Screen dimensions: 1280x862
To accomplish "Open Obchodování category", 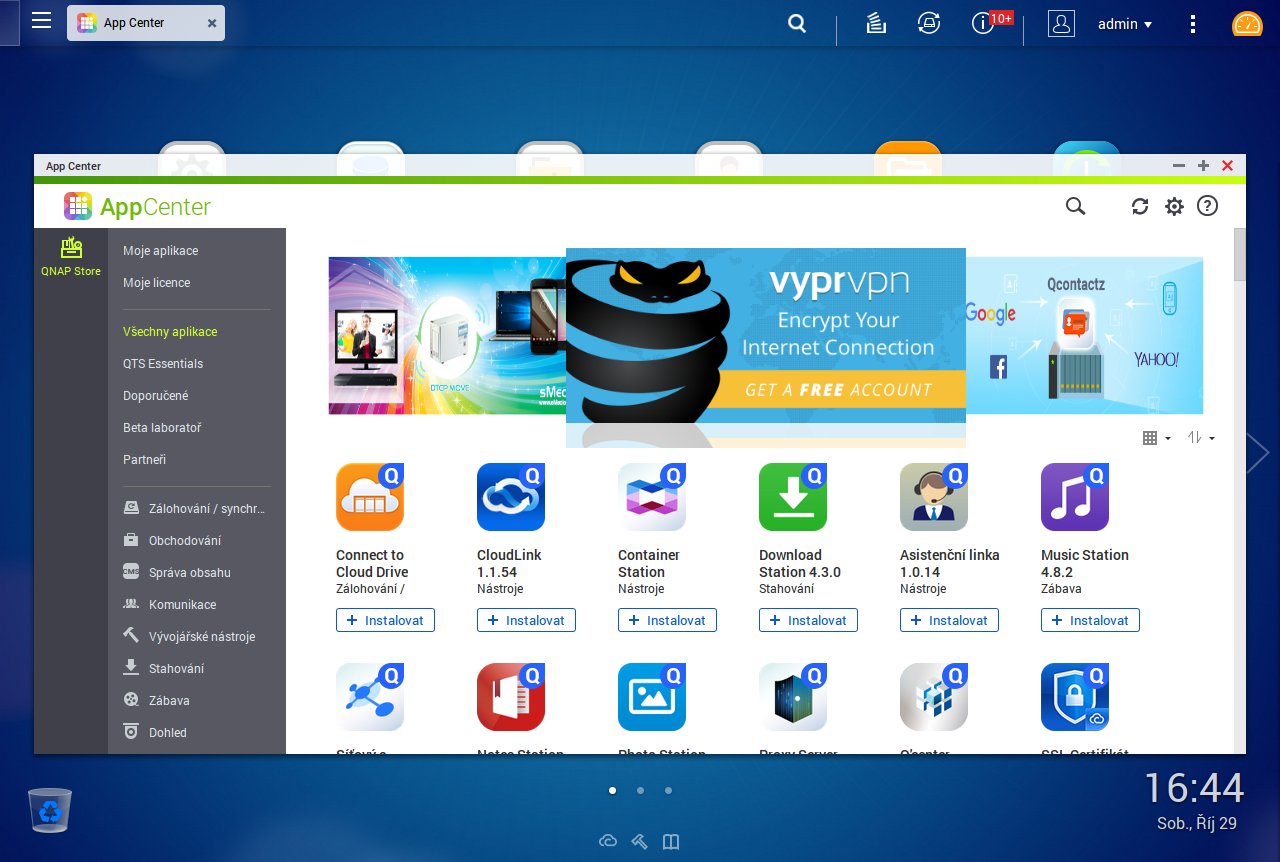I will [x=172, y=540].
